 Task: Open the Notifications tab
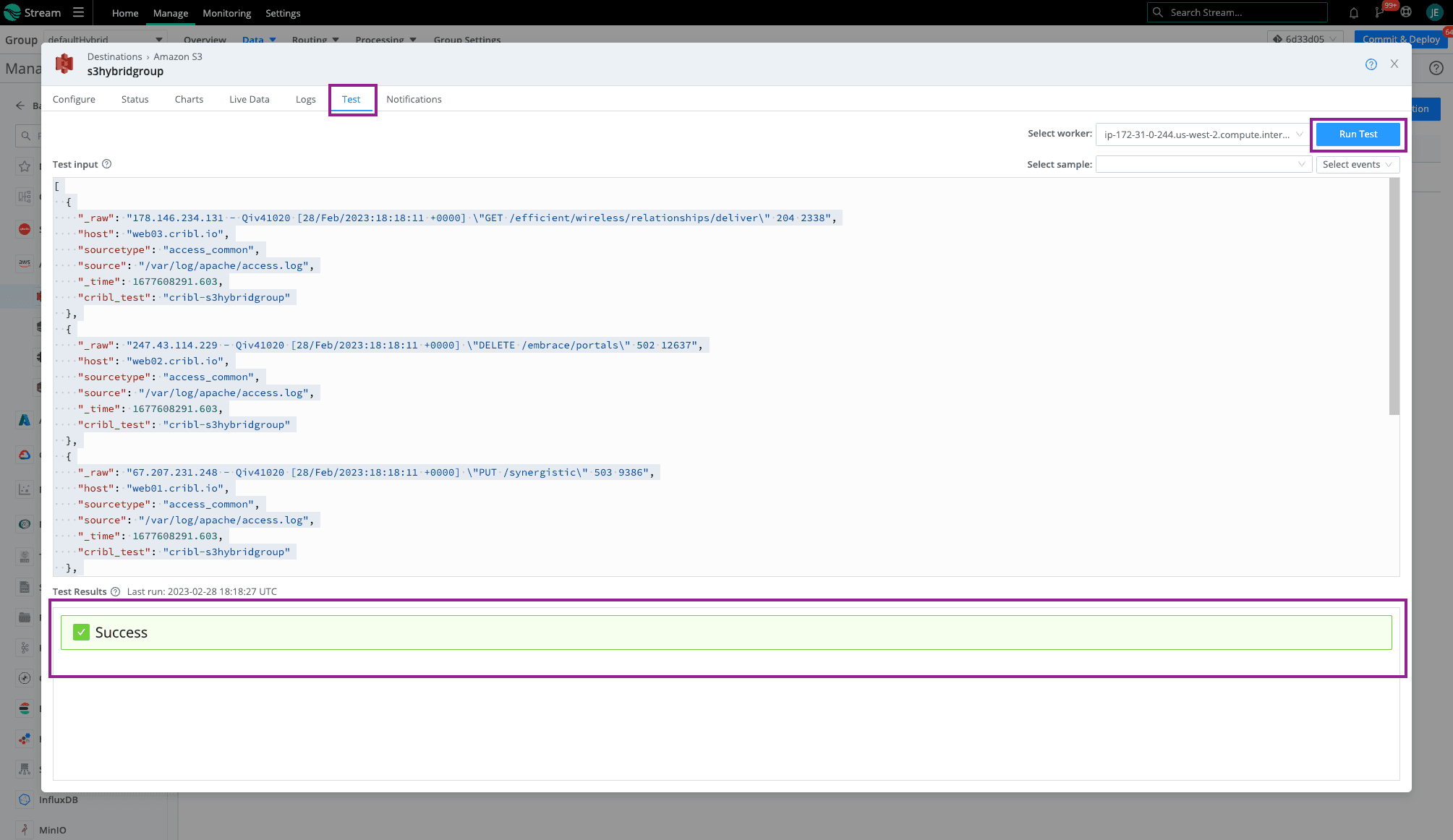click(x=414, y=99)
